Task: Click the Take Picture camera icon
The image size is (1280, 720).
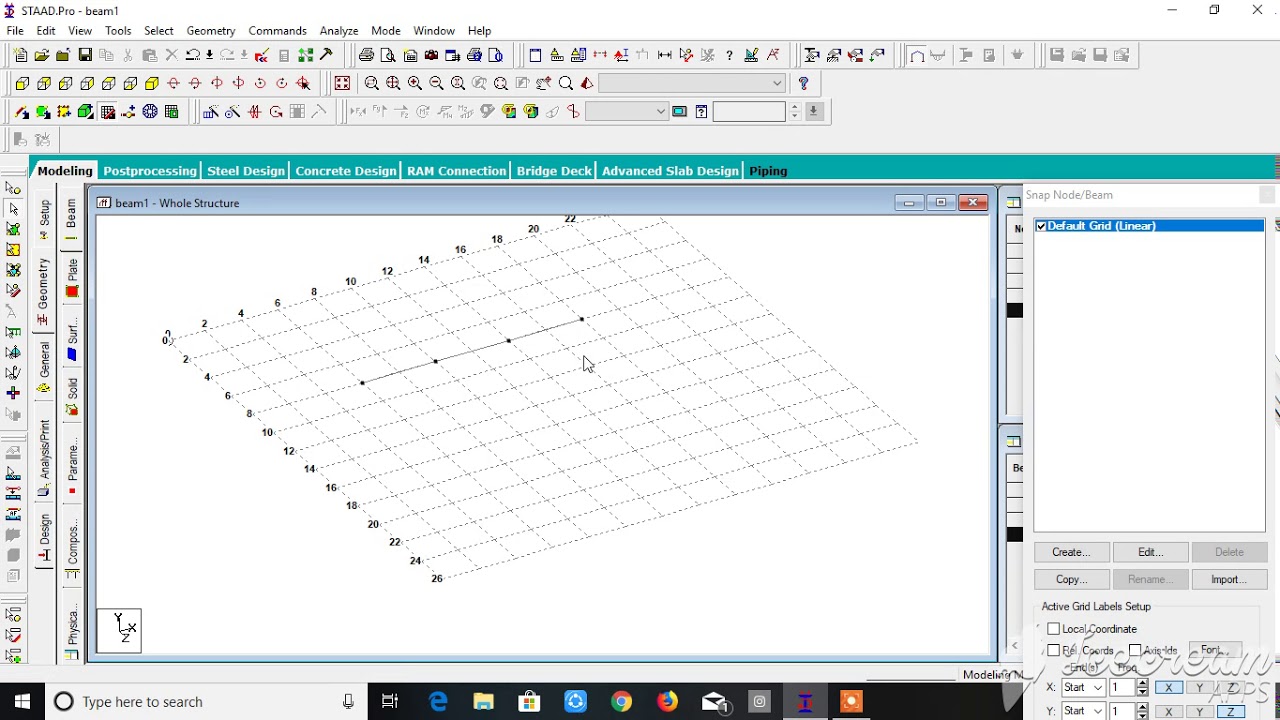Action: point(431,55)
